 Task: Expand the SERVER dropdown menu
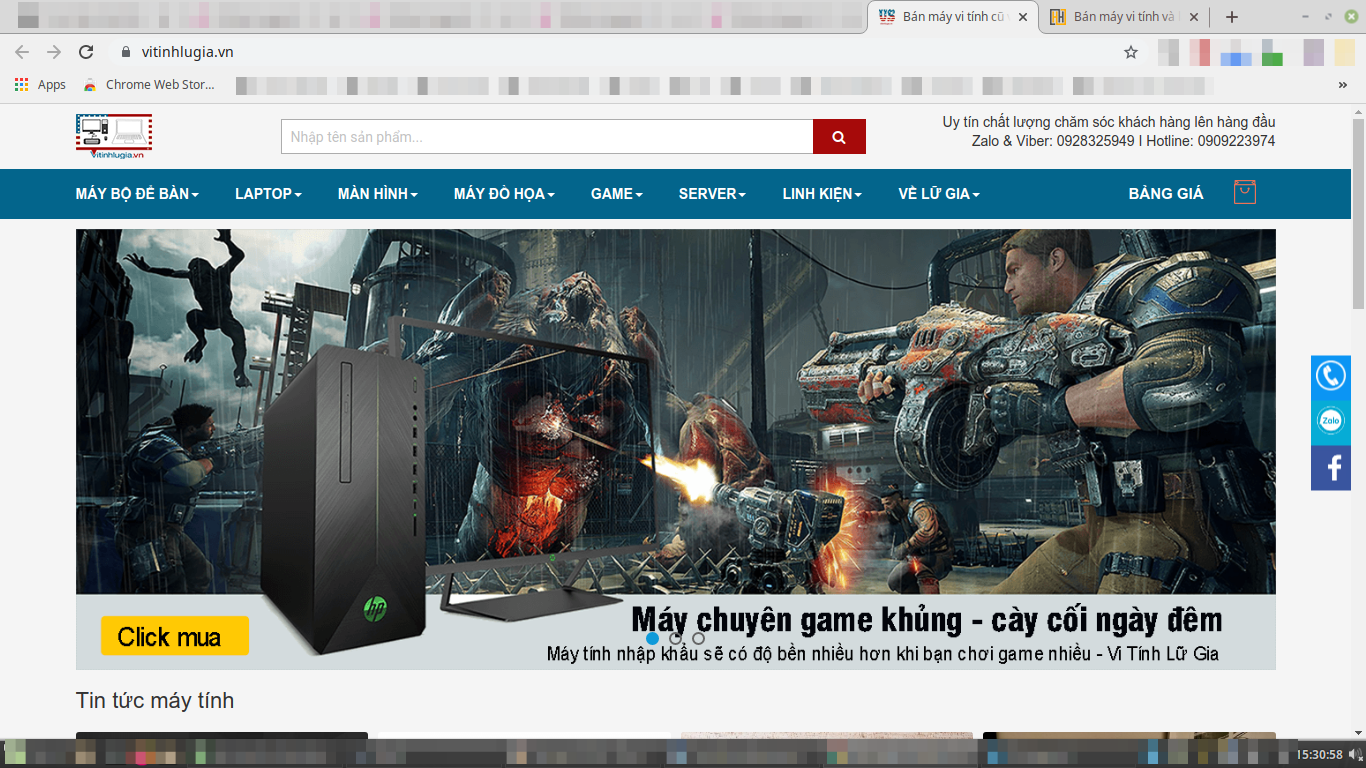712,194
